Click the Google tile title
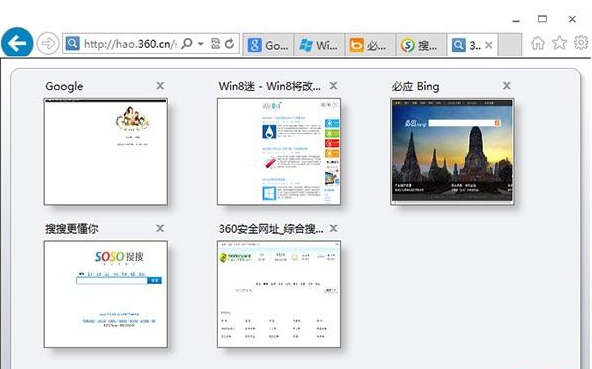Image resolution: width=592 pixels, height=369 pixels. point(64,86)
